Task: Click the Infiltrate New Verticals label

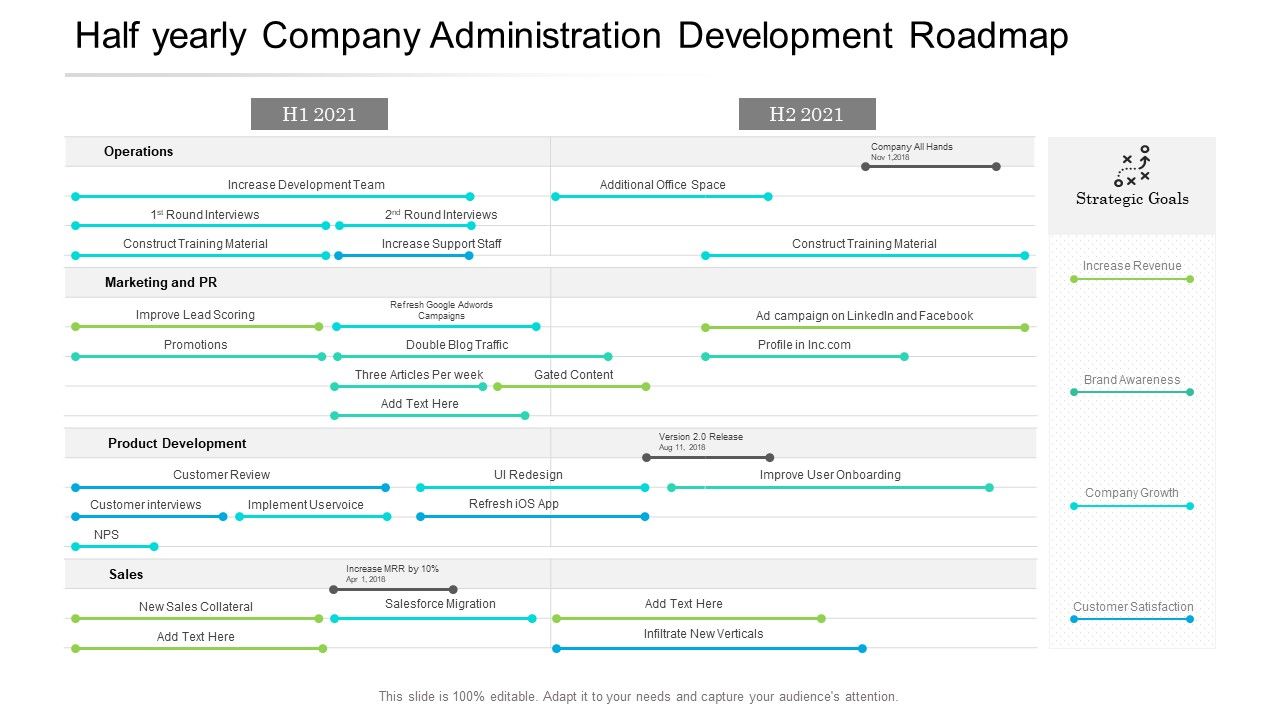Action: pyautogui.click(x=704, y=634)
